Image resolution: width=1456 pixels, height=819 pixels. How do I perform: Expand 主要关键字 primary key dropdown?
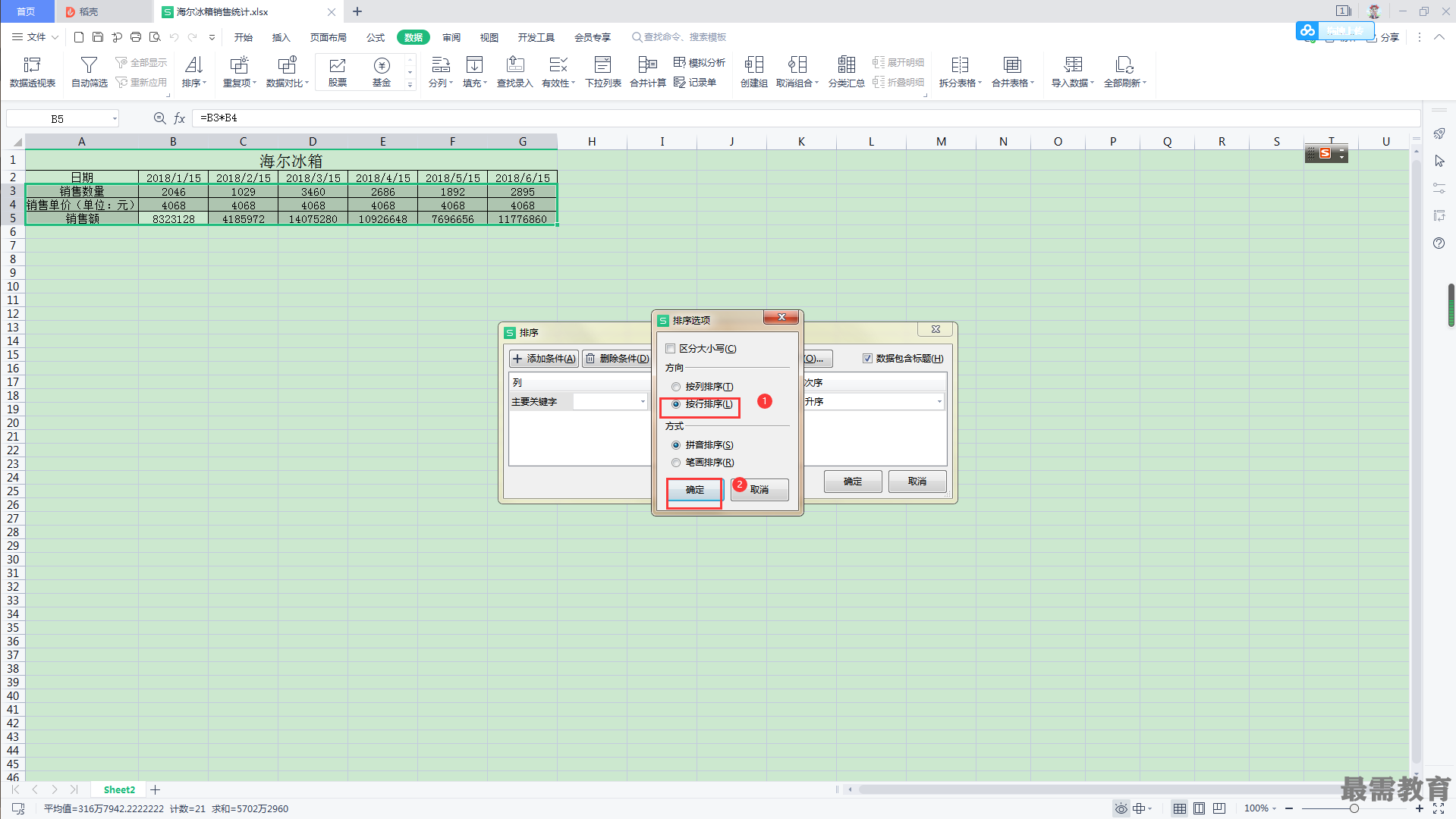643,402
